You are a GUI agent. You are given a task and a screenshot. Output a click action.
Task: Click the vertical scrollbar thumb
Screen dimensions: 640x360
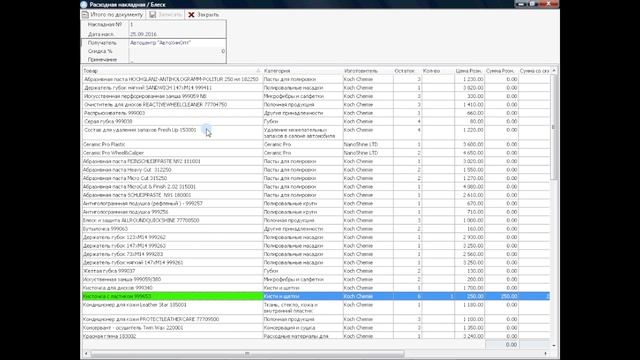click(554, 127)
